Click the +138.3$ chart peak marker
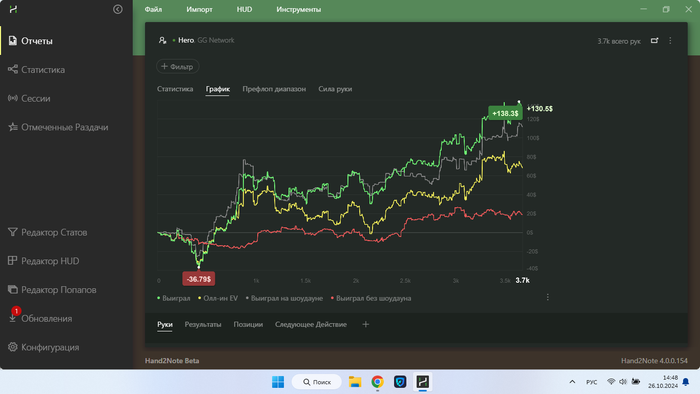 [505, 113]
